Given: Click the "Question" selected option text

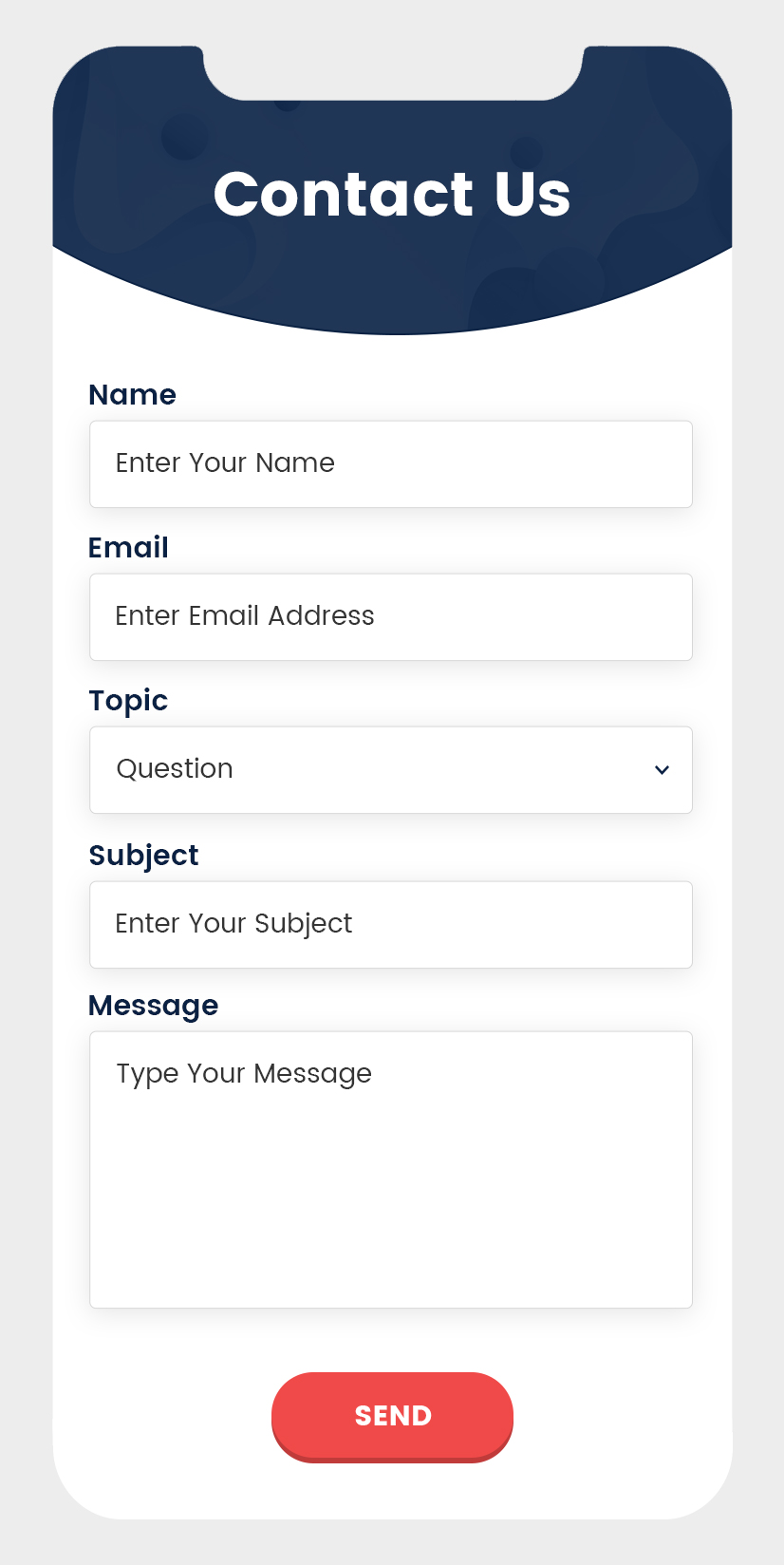Looking at the screenshot, I should 175,769.
